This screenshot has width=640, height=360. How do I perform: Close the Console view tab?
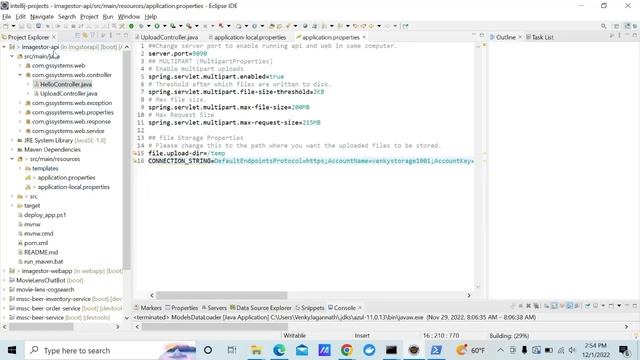click(360, 308)
